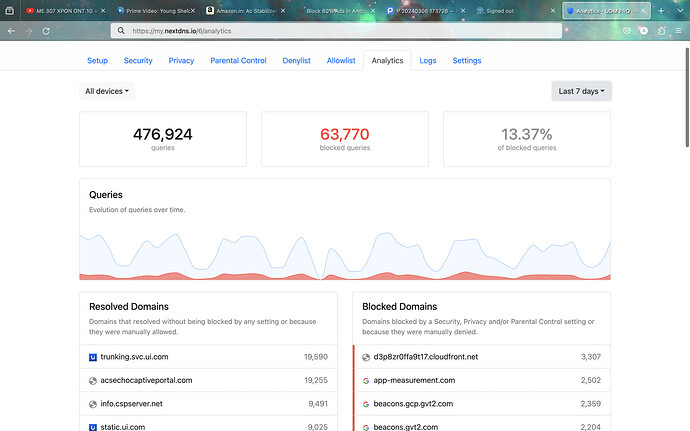Open the Setup section
The height and width of the screenshot is (431, 690).
(x=97, y=60)
